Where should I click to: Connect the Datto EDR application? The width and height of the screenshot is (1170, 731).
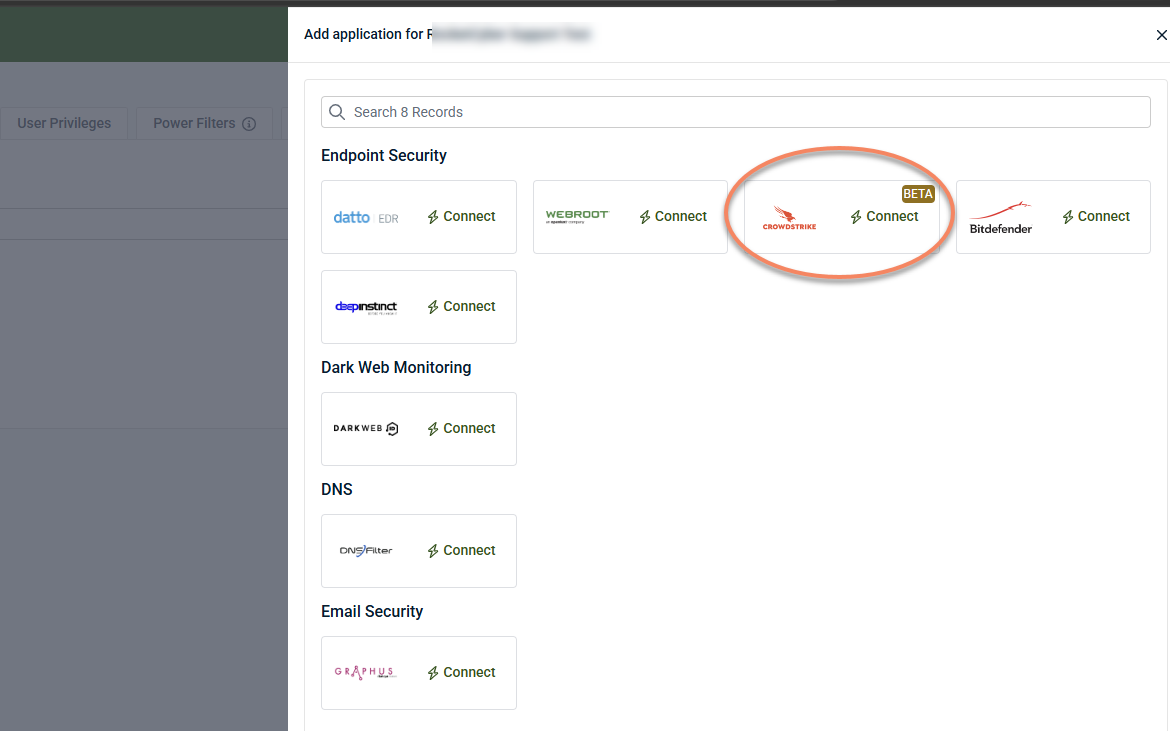[461, 216]
